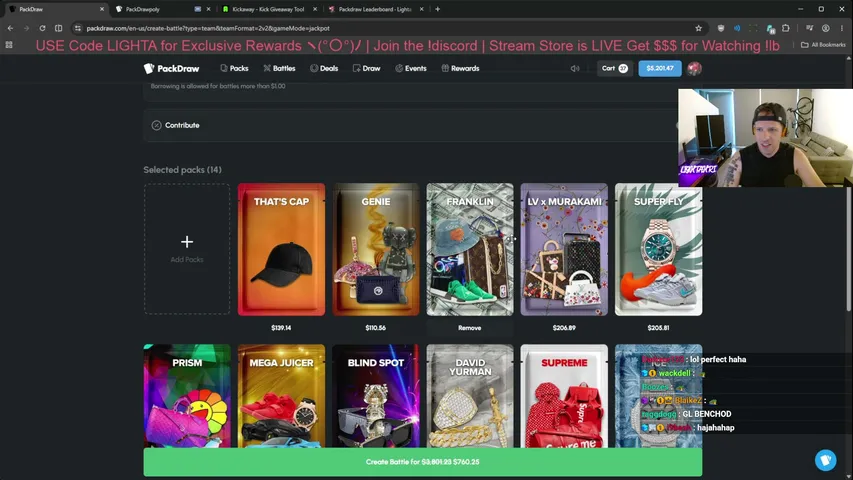Open the Deals navigation item
Screen dimensions: 853x480
324,69
